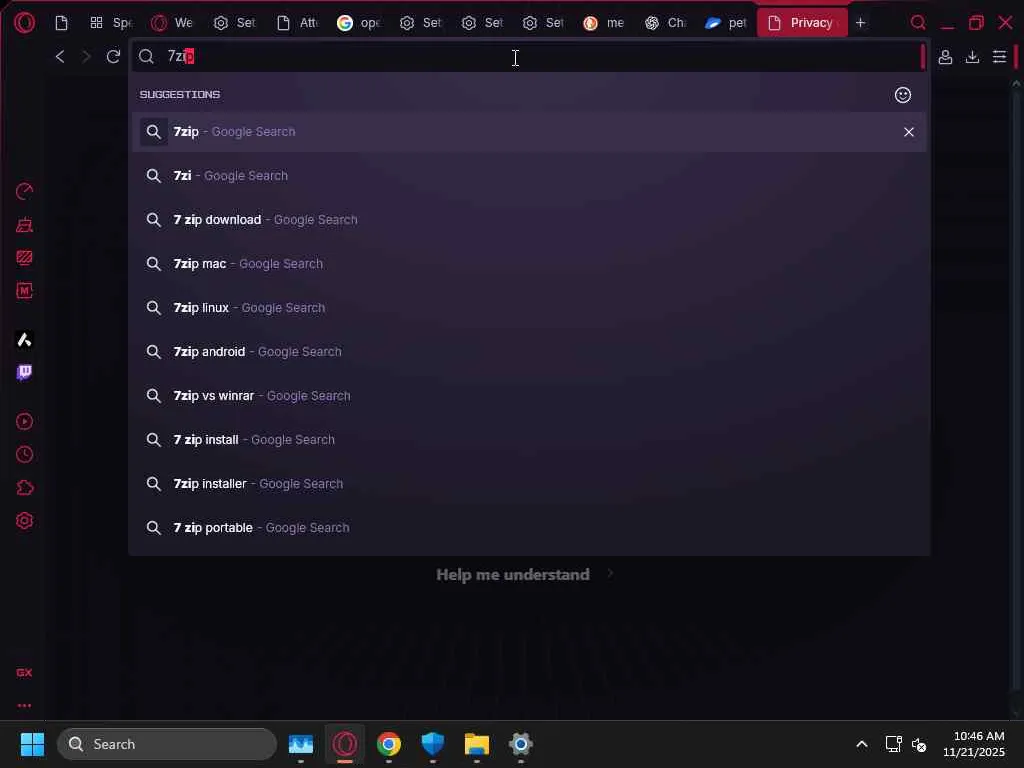
Task: Open Extensions cube icon in sidebar
Action: click(x=24, y=488)
